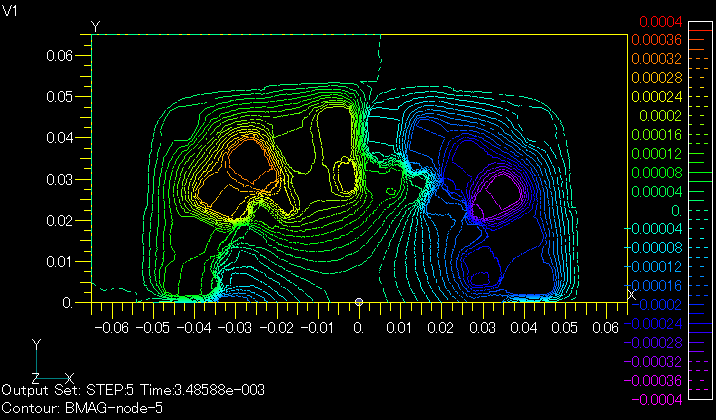The height and width of the screenshot is (420, 716).
Task: Click the magenta -0.0004 legend minimum value
Action: [662, 400]
